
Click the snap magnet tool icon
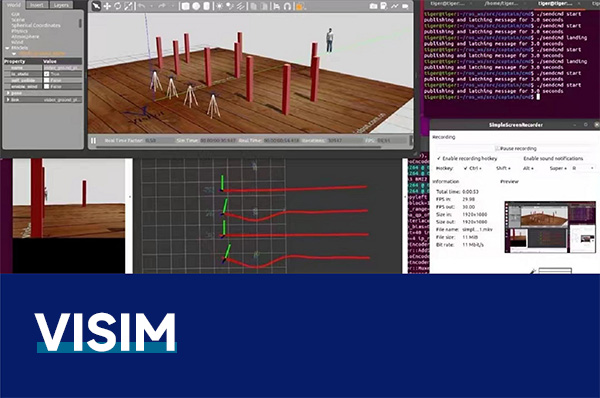(288, 6)
